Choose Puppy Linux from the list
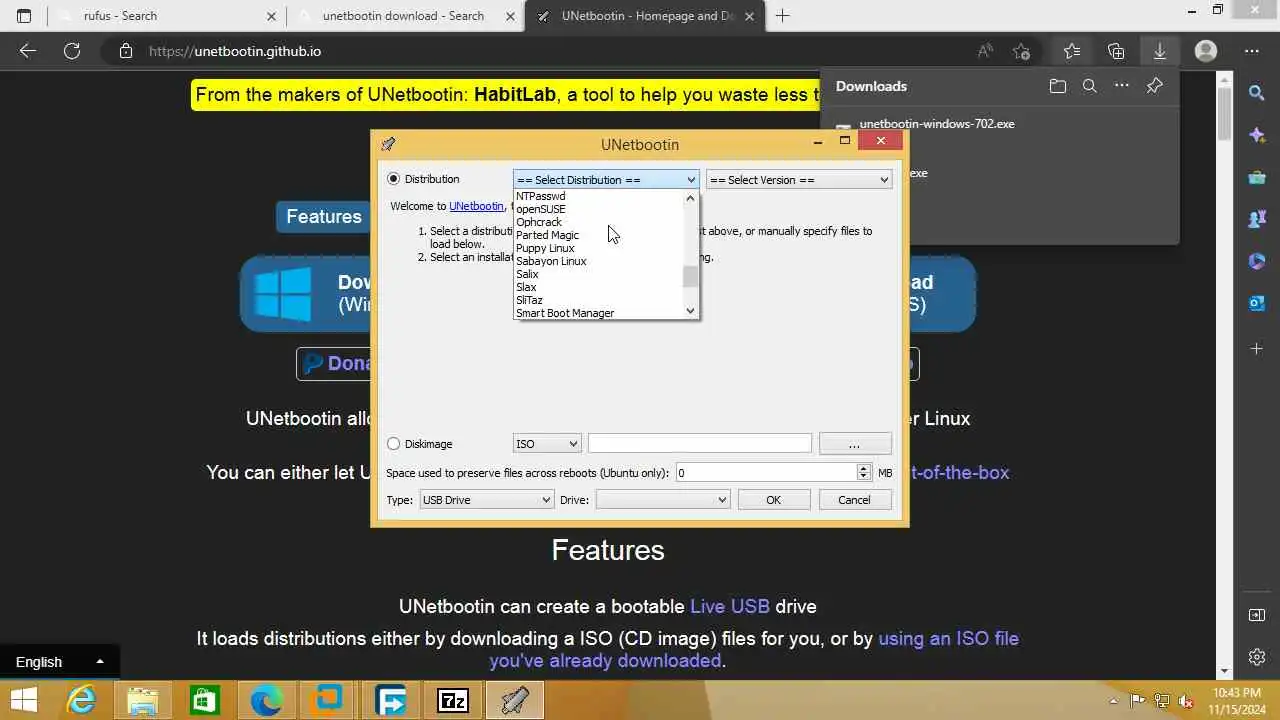Viewport: 1280px width, 720px height. click(x=545, y=248)
